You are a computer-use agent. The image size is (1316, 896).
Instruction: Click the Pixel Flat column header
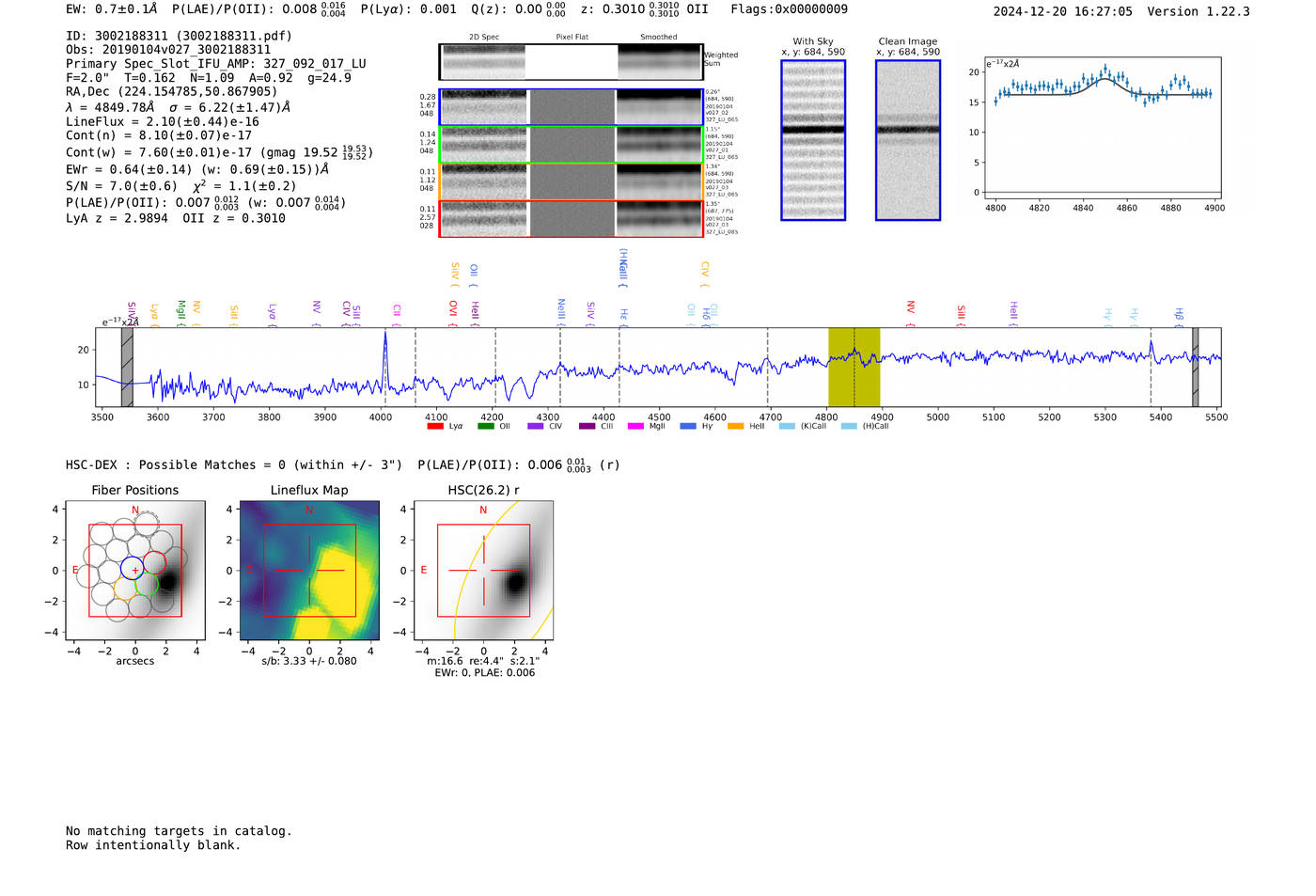(572, 37)
